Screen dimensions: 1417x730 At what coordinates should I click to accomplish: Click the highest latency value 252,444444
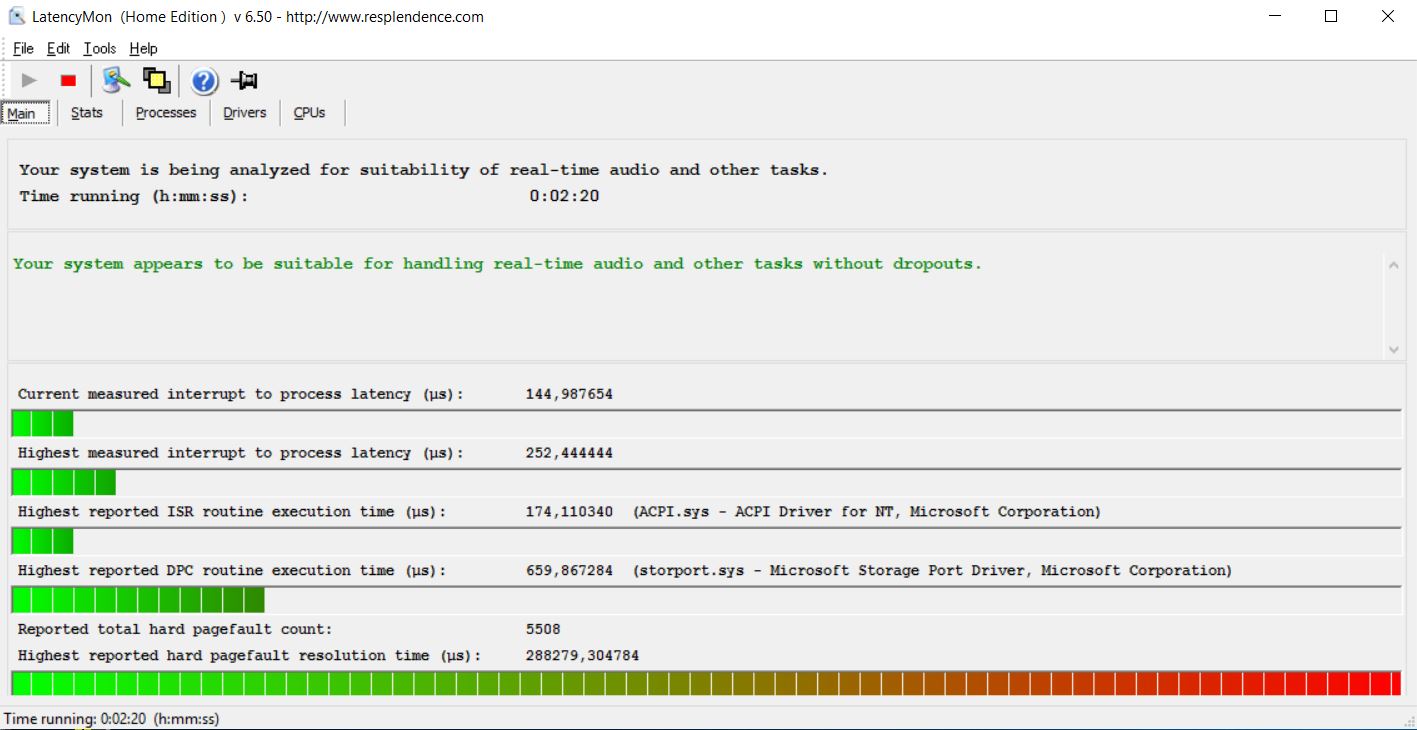point(569,453)
